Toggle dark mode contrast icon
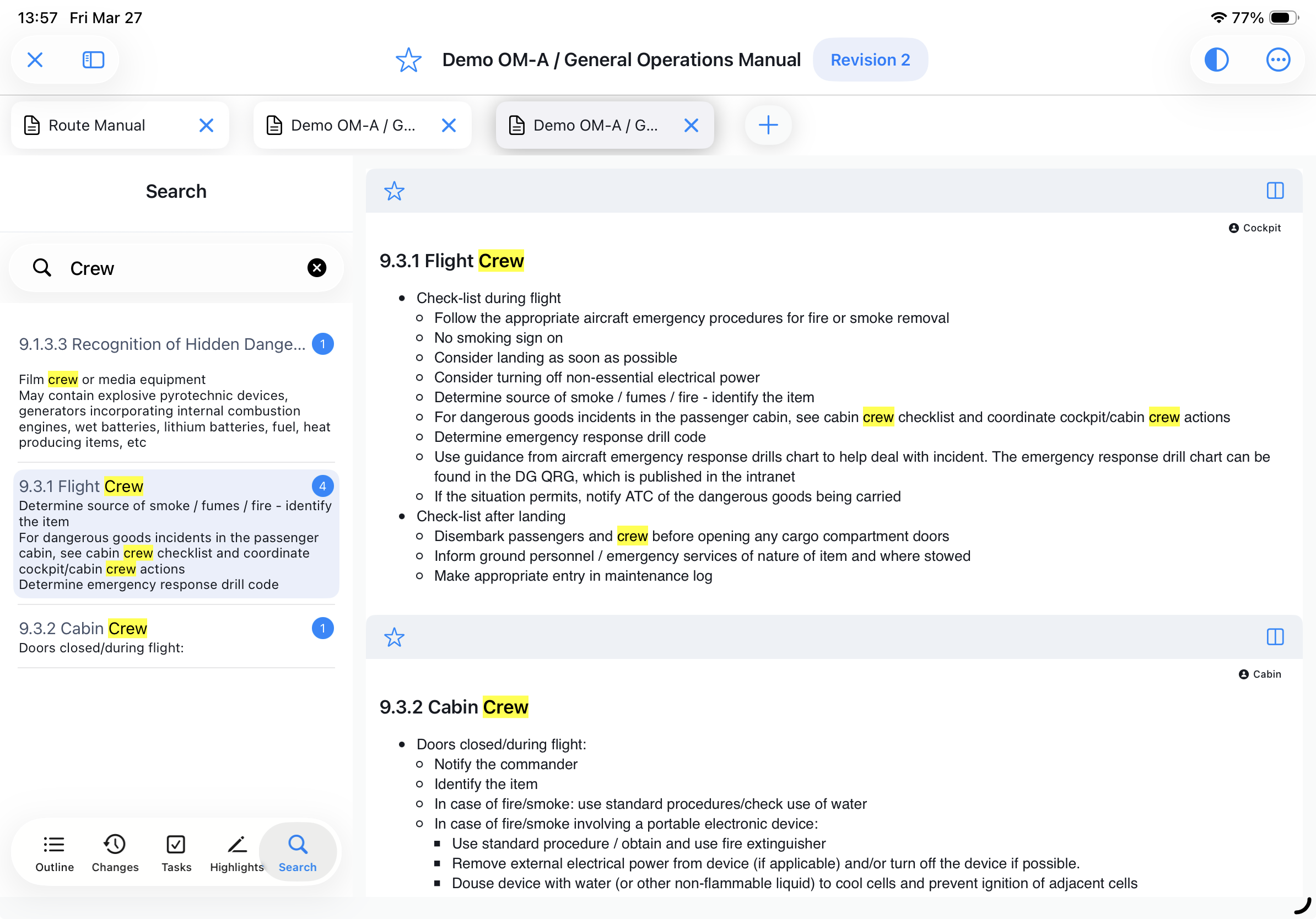This screenshot has width=1316, height=919. pos(1216,60)
